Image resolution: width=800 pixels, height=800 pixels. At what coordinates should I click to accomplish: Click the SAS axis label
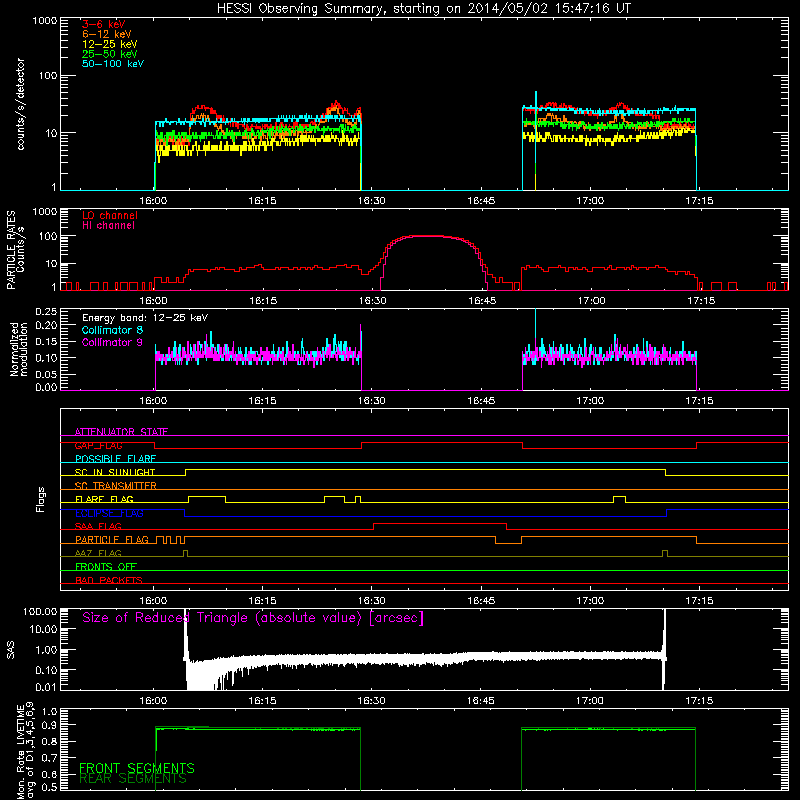[11, 649]
